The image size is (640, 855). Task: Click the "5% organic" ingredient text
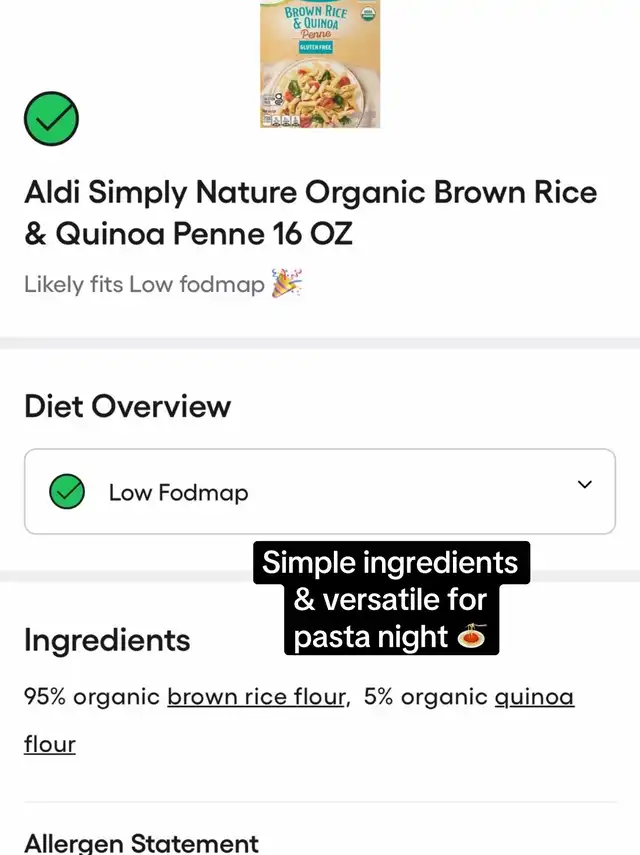click(426, 697)
